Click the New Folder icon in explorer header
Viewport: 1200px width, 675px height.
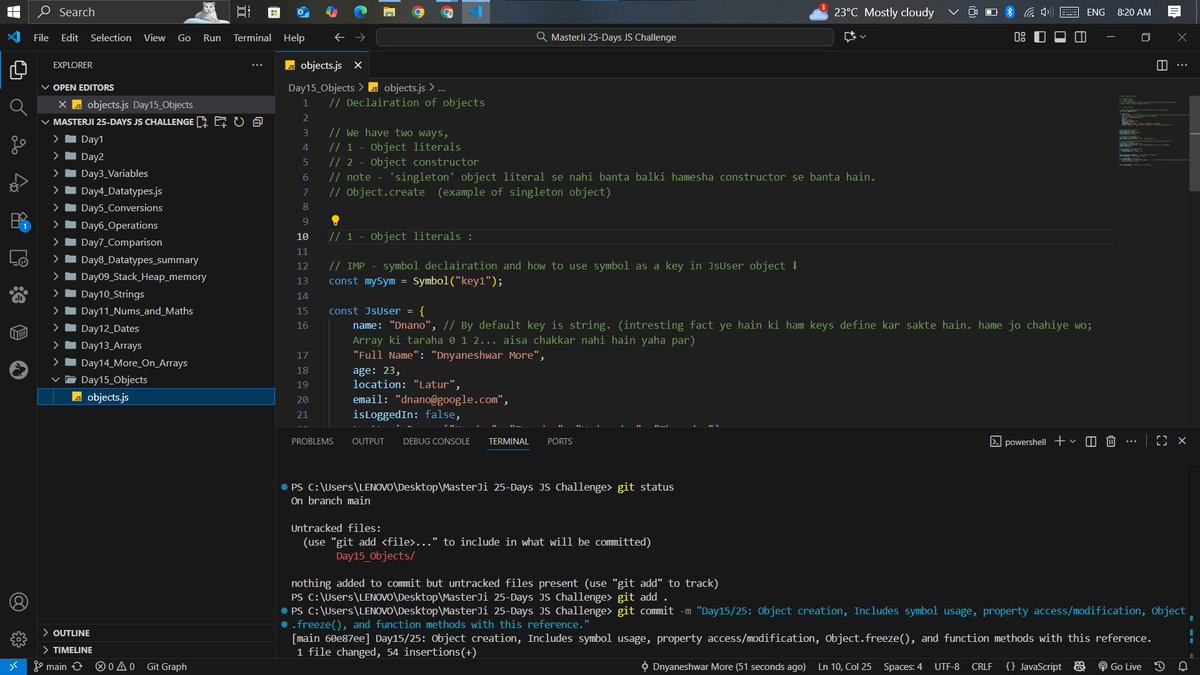pos(220,122)
